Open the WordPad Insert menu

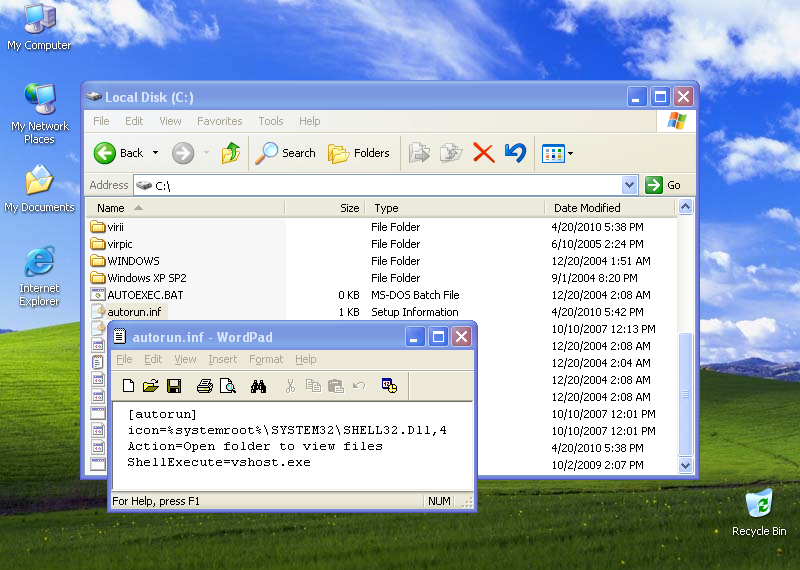tap(222, 359)
